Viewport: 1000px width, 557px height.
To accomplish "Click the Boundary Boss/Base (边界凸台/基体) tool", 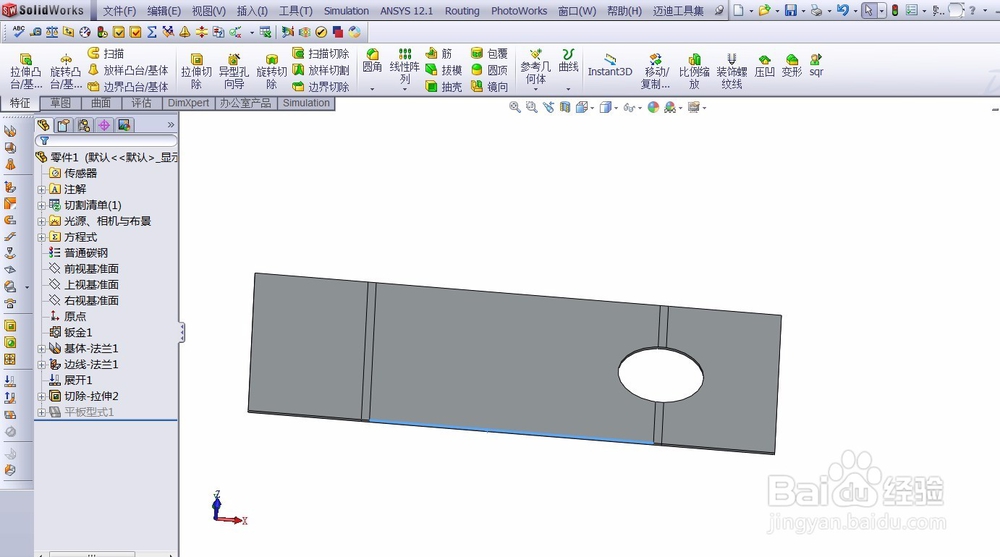I will tap(128, 86).
